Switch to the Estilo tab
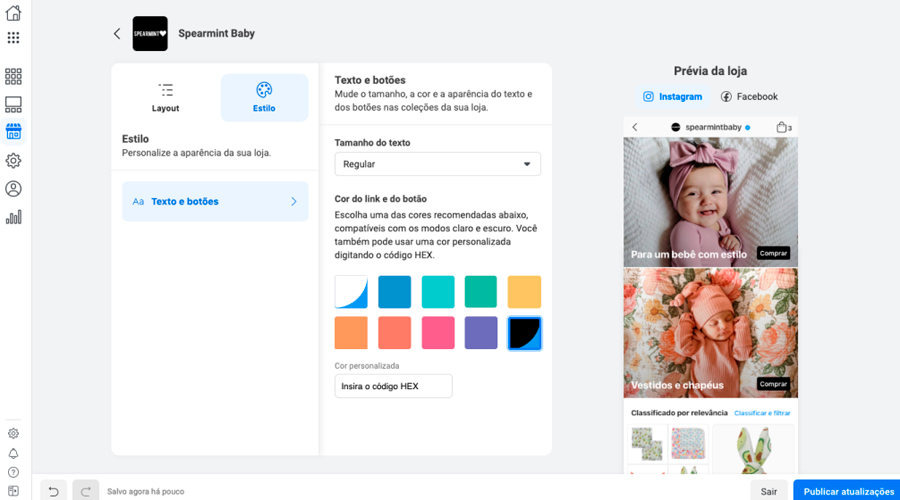This screenshot has height=500, width=900. pyautogui.click(x=264, y=98)
